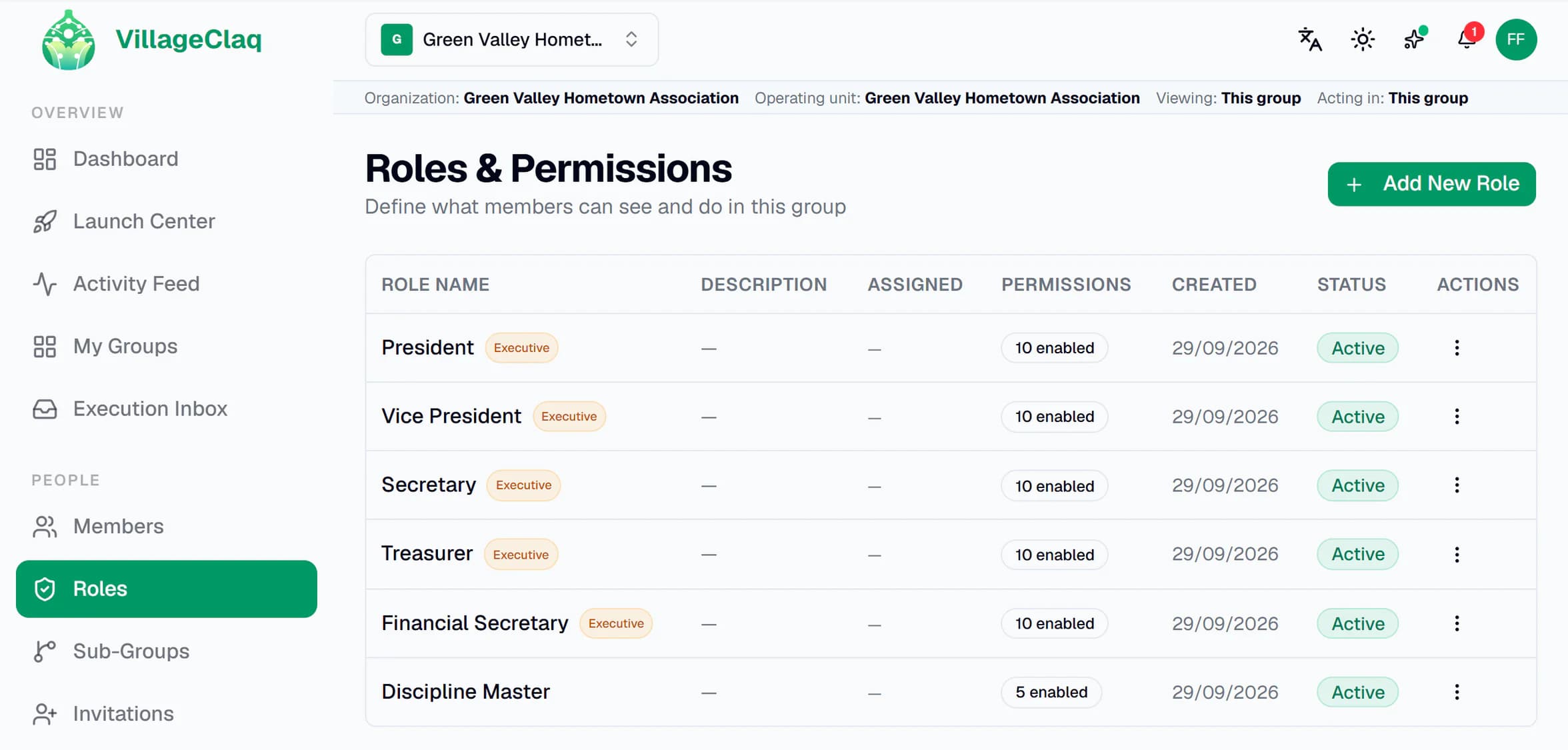Open Activity Feed in sidebar
The height and width of the screenshot is (750, 1568).
click(167, 284)
